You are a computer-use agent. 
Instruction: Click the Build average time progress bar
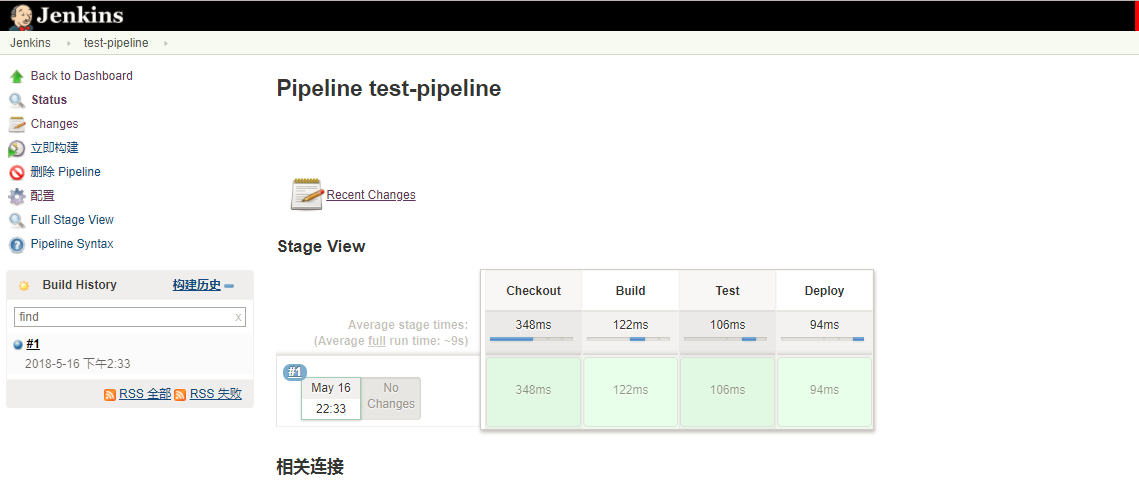pyautogui.click(x=628, y=339)
